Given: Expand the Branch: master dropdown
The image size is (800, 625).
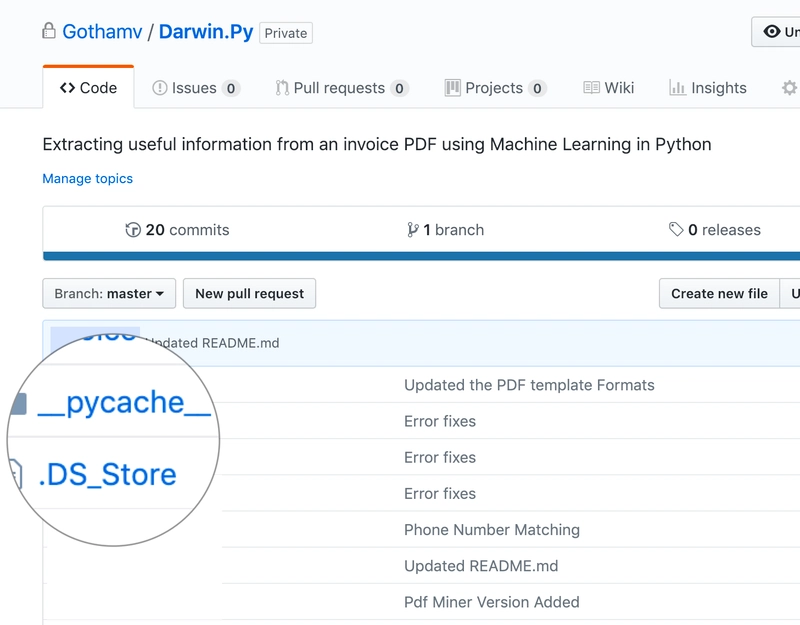Looking at the screenshot, I should (x=109, y=293).
